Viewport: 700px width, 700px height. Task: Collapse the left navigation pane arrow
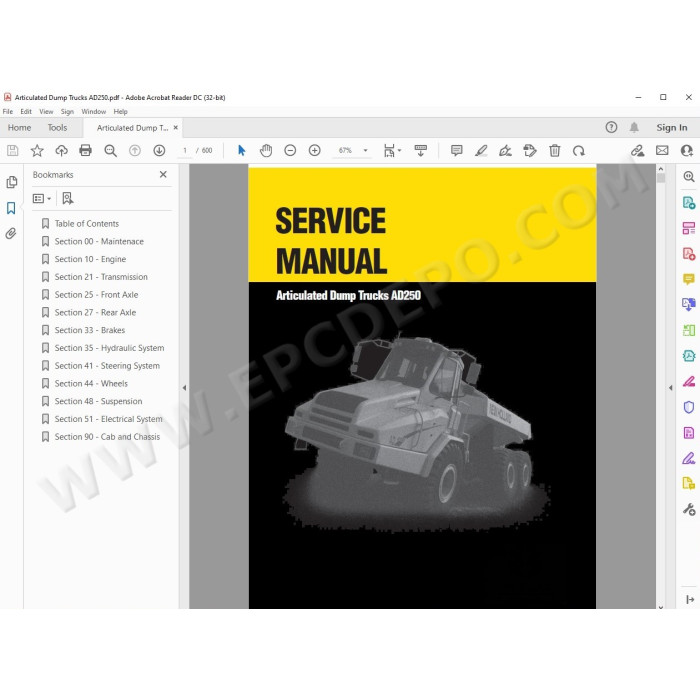(x=184, y=388)
